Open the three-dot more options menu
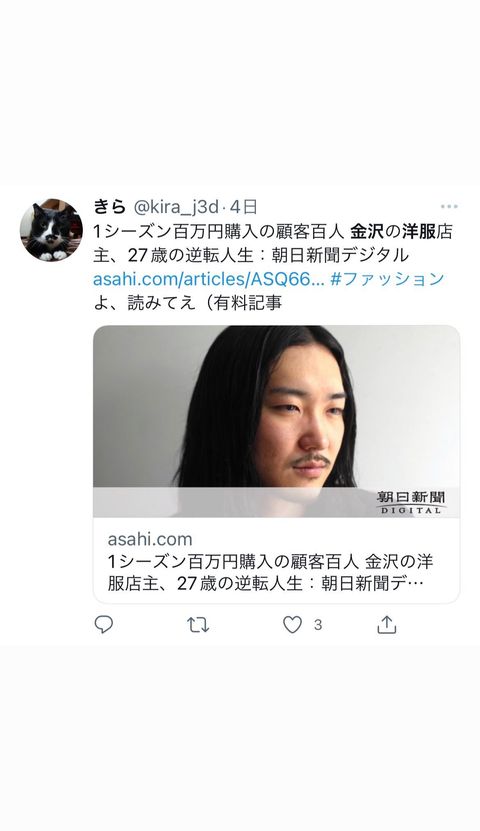The image size is (480, 831). pos(449,206)
